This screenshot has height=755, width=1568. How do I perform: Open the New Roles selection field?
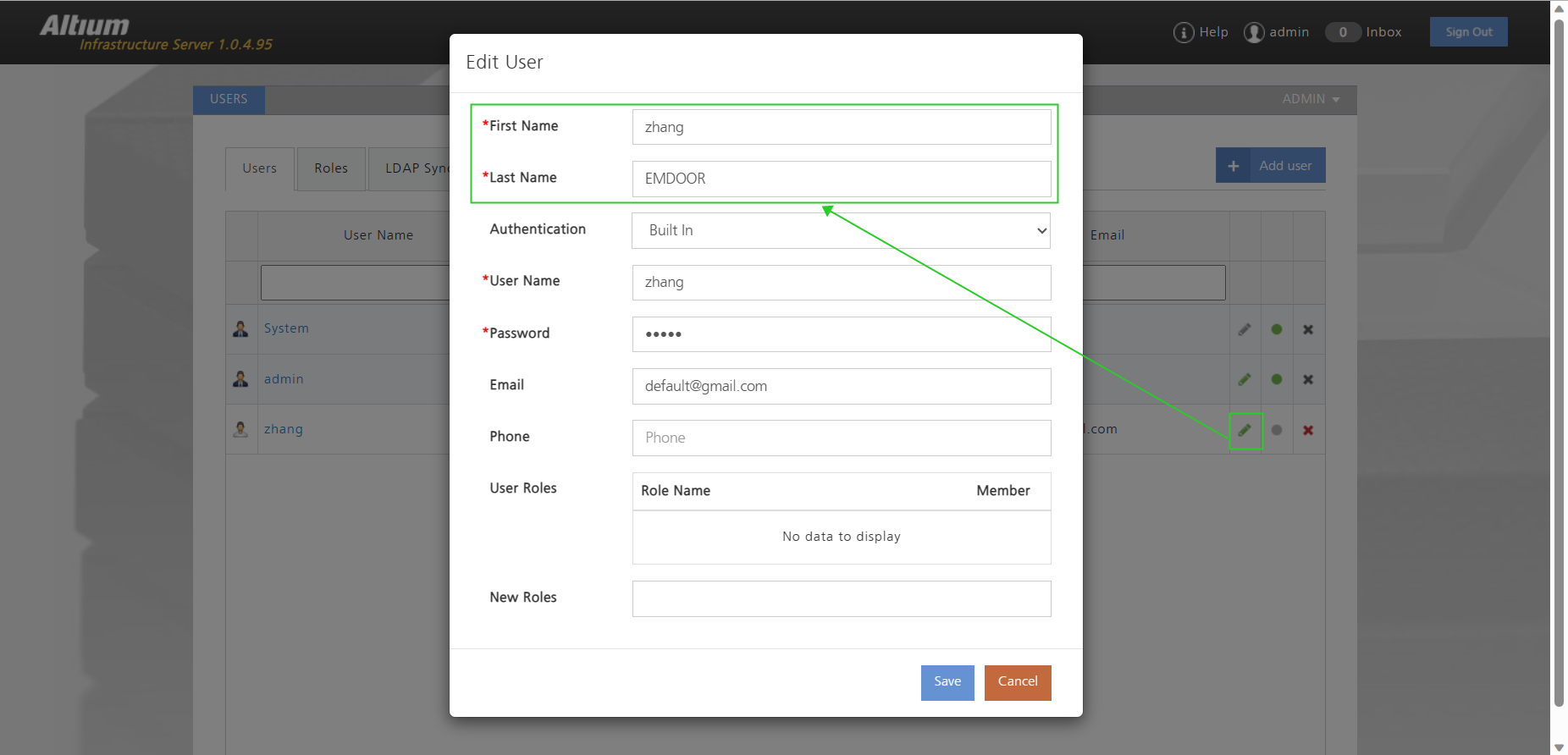(x=841, y=598)
